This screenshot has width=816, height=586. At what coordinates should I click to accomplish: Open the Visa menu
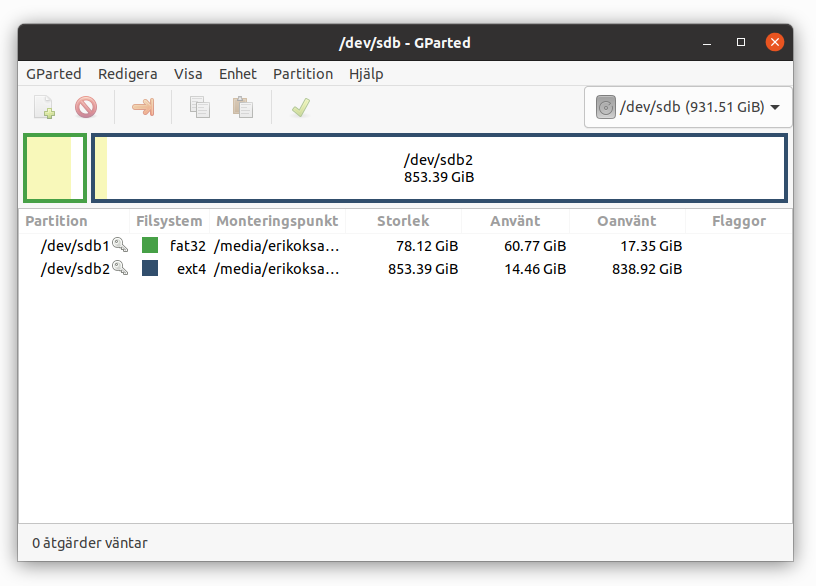[188, 74]
